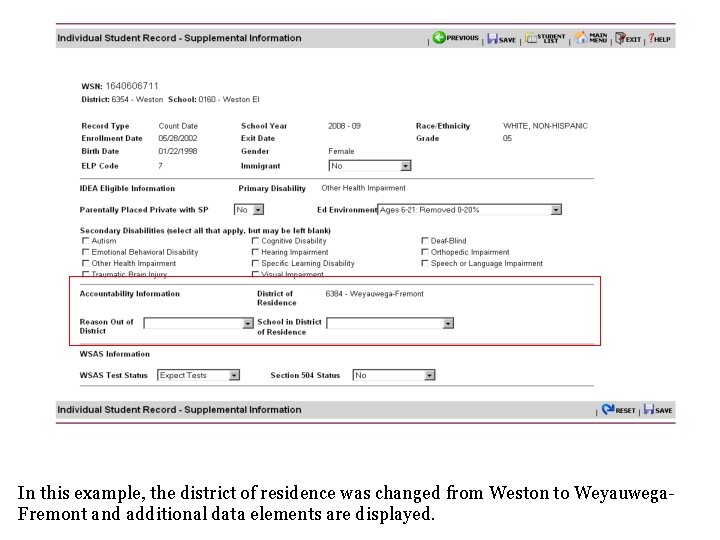
Task: Check Emotional Behavioral Disability checkbox
Action: pos(85,252)
